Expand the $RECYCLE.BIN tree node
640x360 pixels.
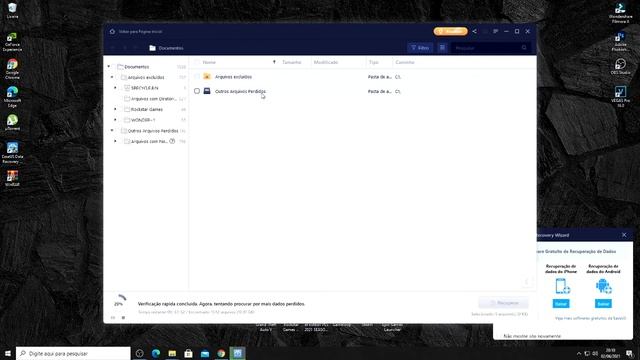[x=116, y=88]
